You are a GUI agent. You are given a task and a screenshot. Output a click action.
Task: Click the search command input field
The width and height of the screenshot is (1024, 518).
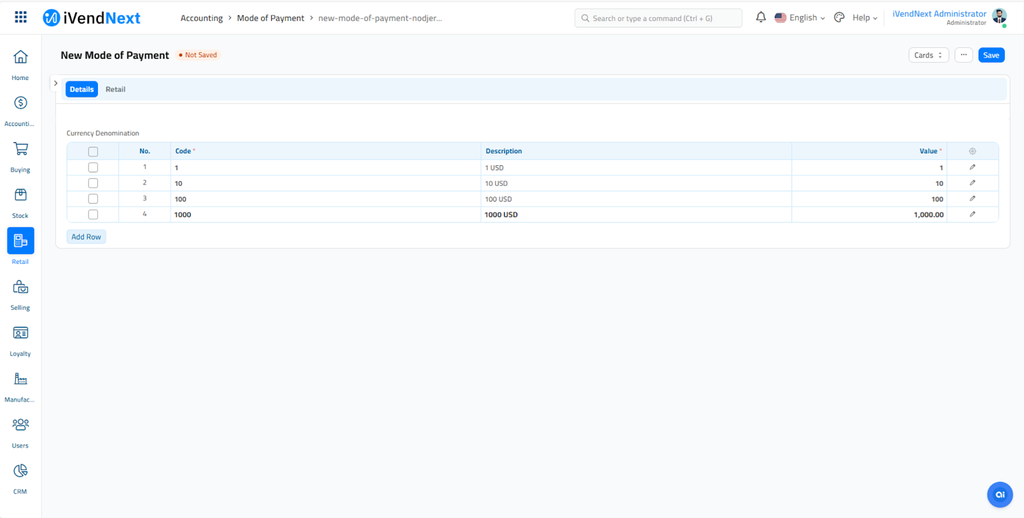659,18
